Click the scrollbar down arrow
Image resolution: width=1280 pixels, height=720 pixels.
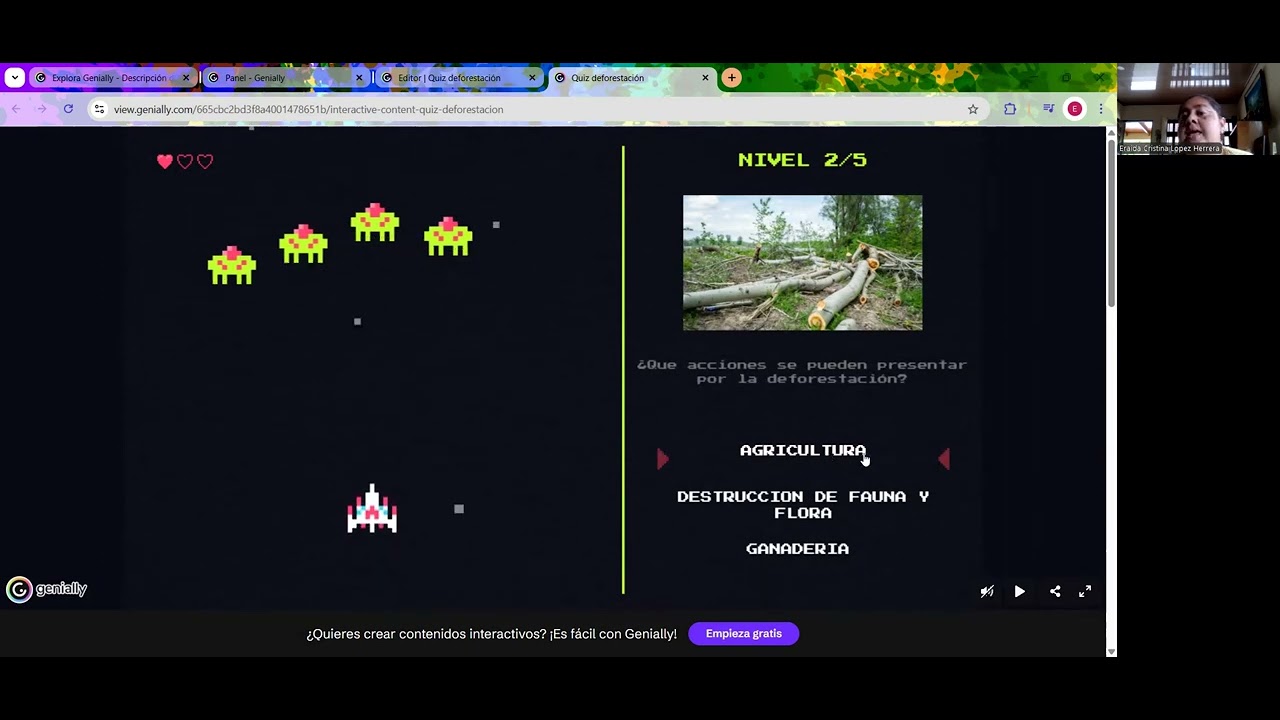pos(1111,651)
